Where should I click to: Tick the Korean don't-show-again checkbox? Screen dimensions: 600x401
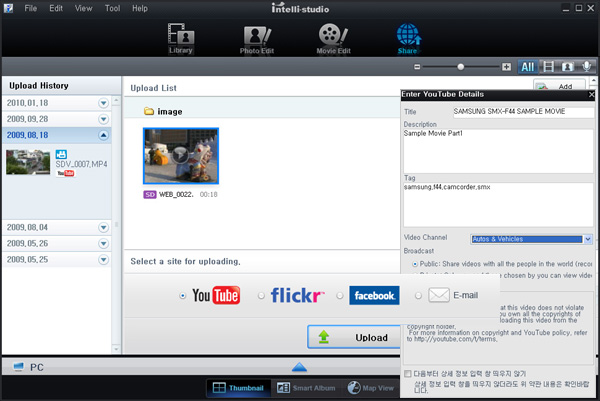[408, 373]
